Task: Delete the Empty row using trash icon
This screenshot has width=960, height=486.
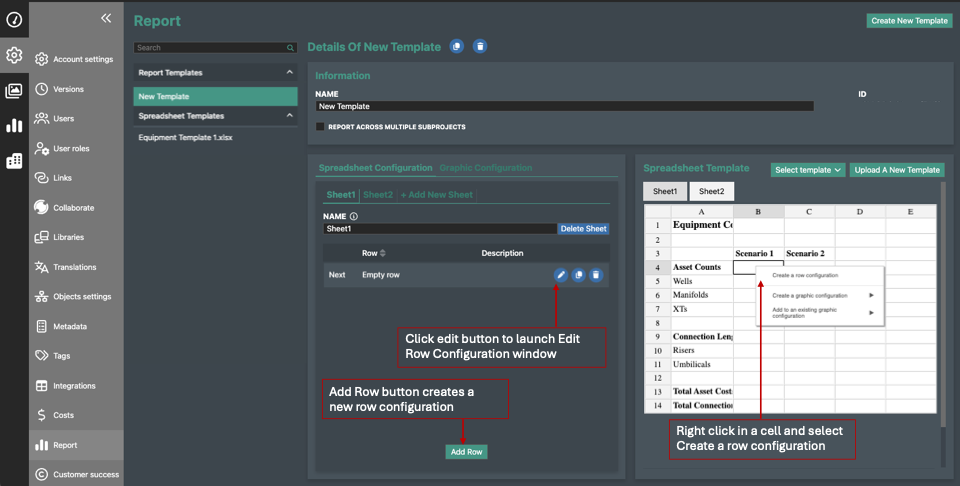Action: [x=596, y=275]
